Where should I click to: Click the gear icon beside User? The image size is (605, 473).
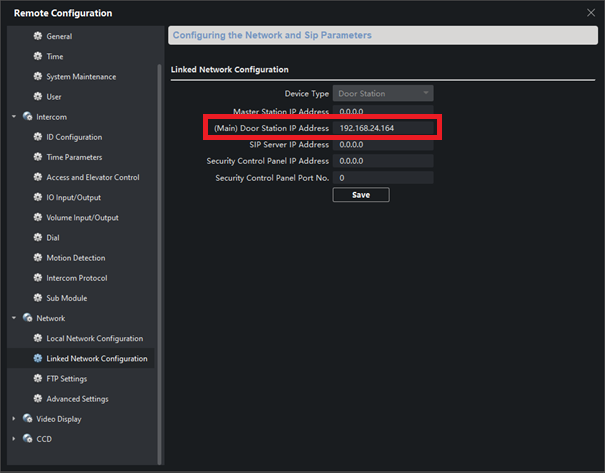pyautogui.click(x=38, y=97)
